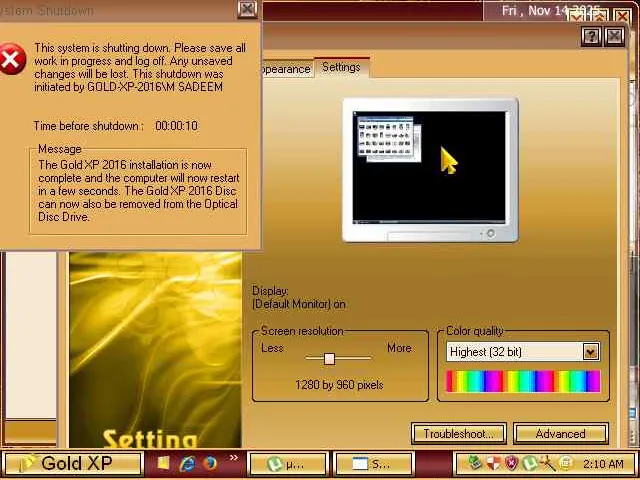
Task: Open the green µTorrent tray icon
Action: tap(529, 463)
